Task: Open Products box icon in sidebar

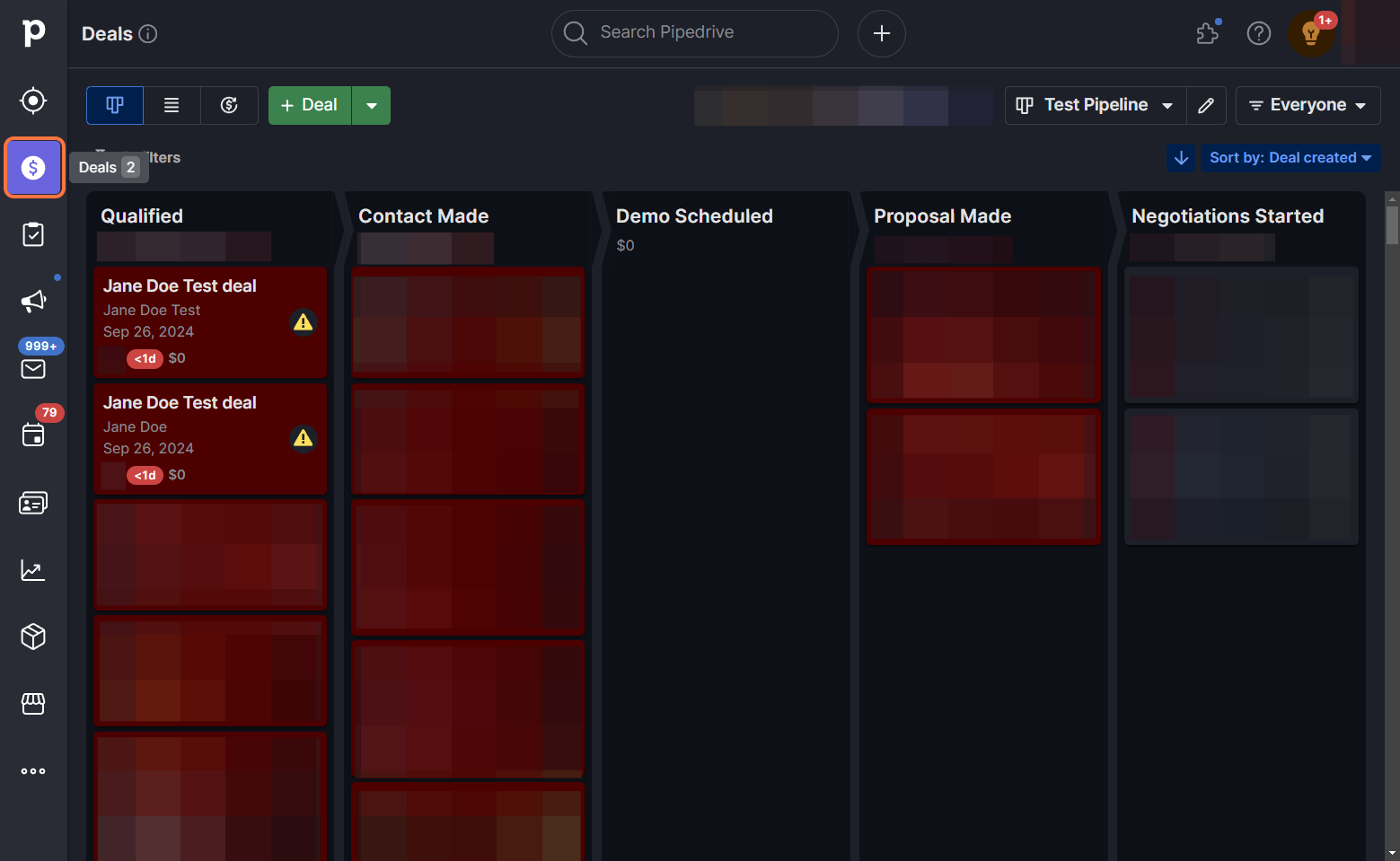Action: click(x=33, y=637)
